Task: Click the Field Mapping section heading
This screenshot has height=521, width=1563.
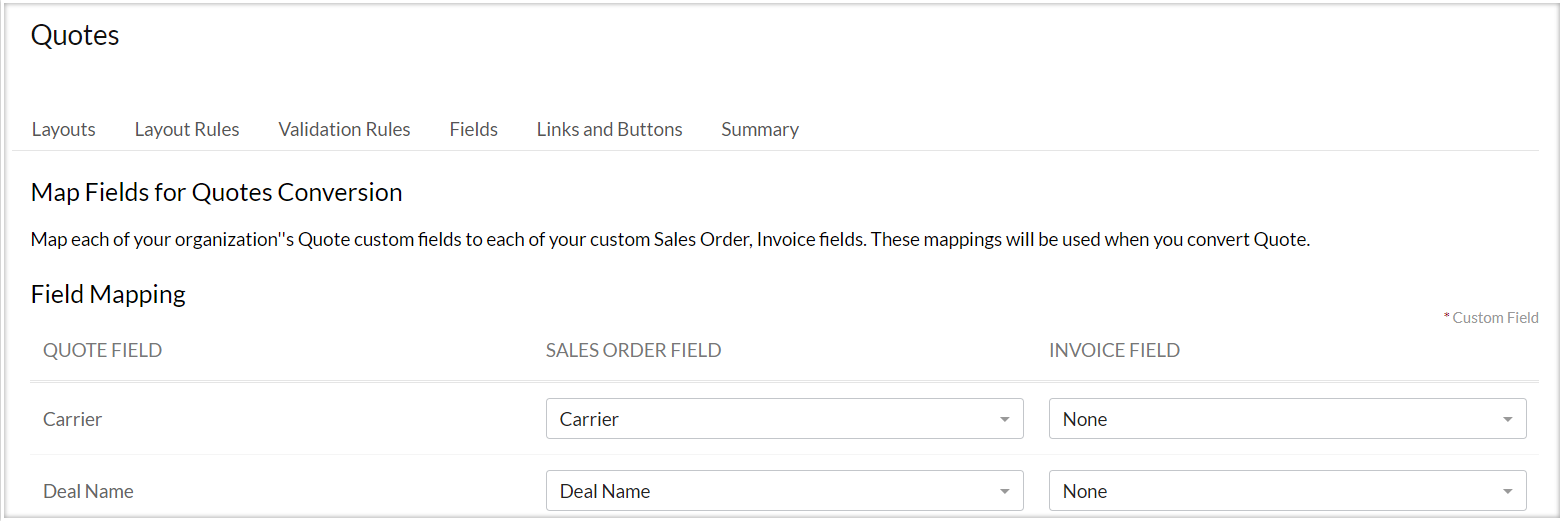Action: [x=108, y=294]
